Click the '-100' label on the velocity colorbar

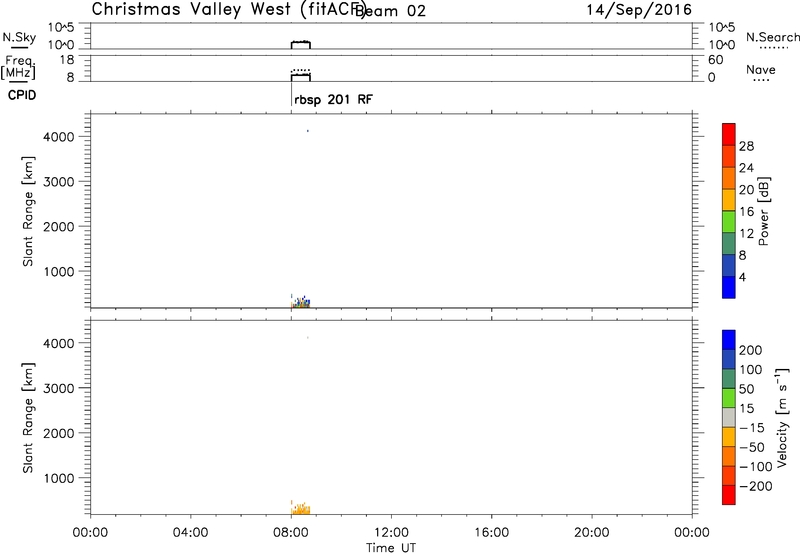[x=756, y=467]
